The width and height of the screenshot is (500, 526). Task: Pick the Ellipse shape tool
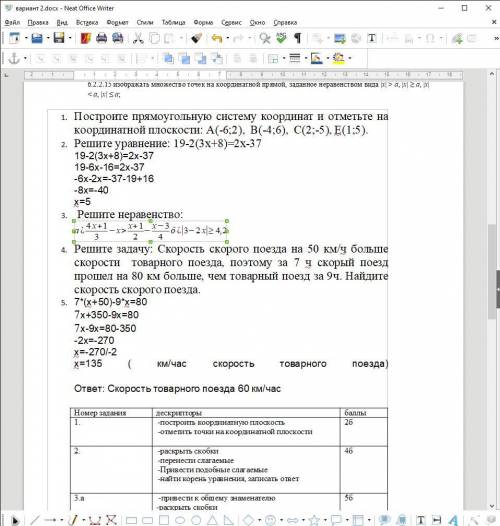point(180,520)
